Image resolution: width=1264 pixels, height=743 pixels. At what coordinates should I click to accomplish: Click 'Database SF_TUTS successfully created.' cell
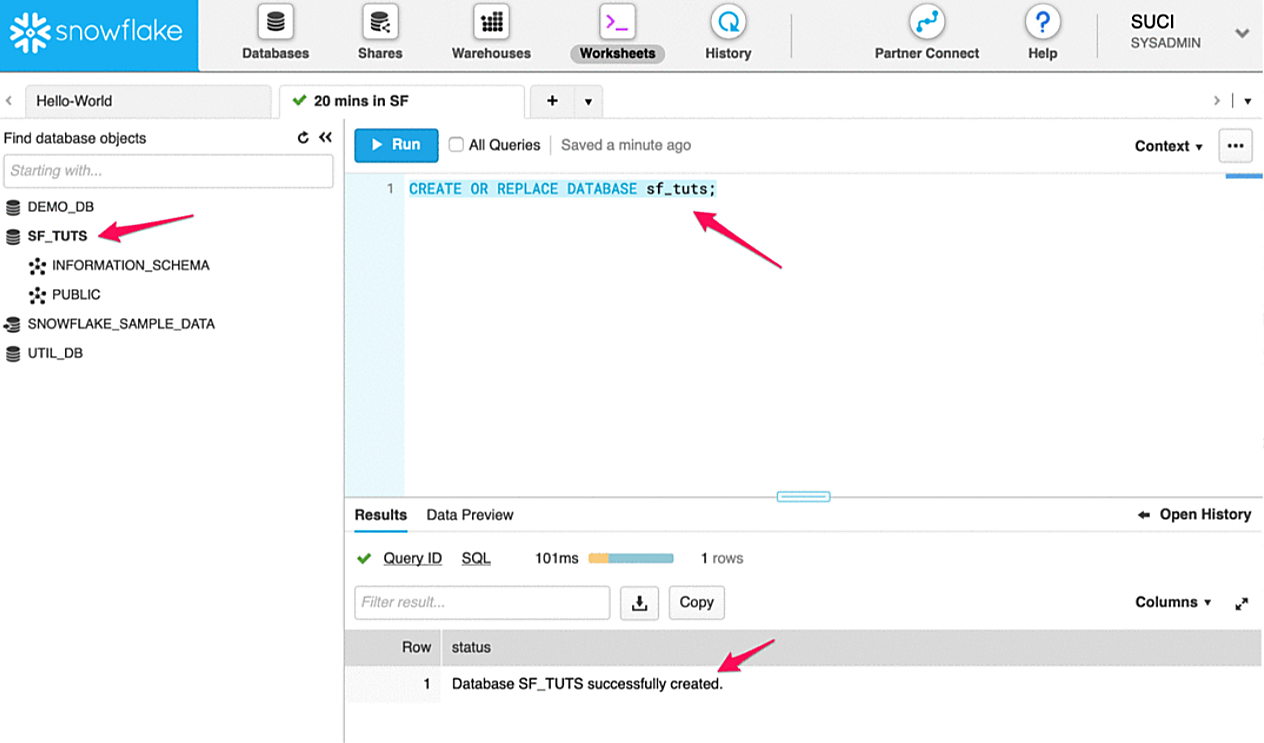pyautogui.click(x=587, y=685)
